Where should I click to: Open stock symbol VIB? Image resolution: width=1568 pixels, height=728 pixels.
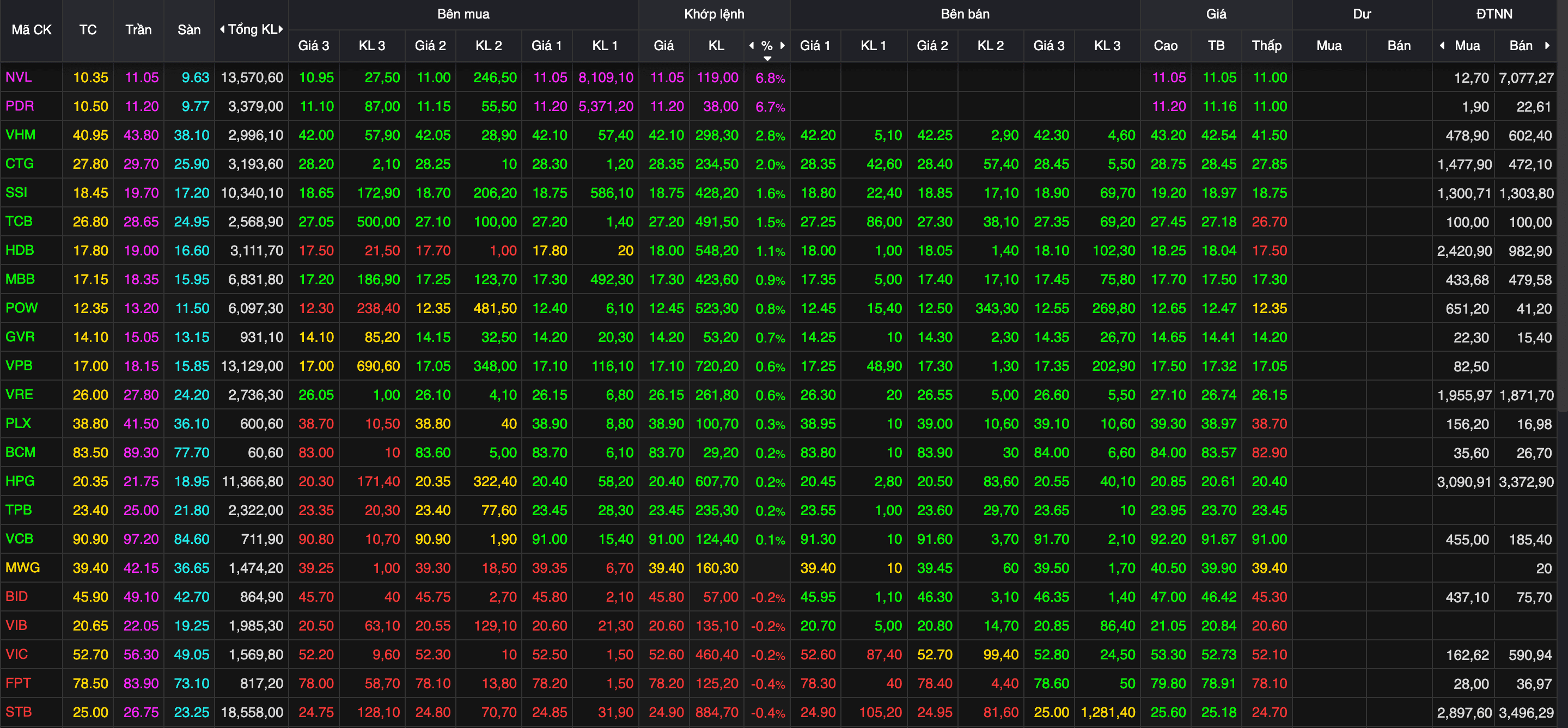pos(16,625)
